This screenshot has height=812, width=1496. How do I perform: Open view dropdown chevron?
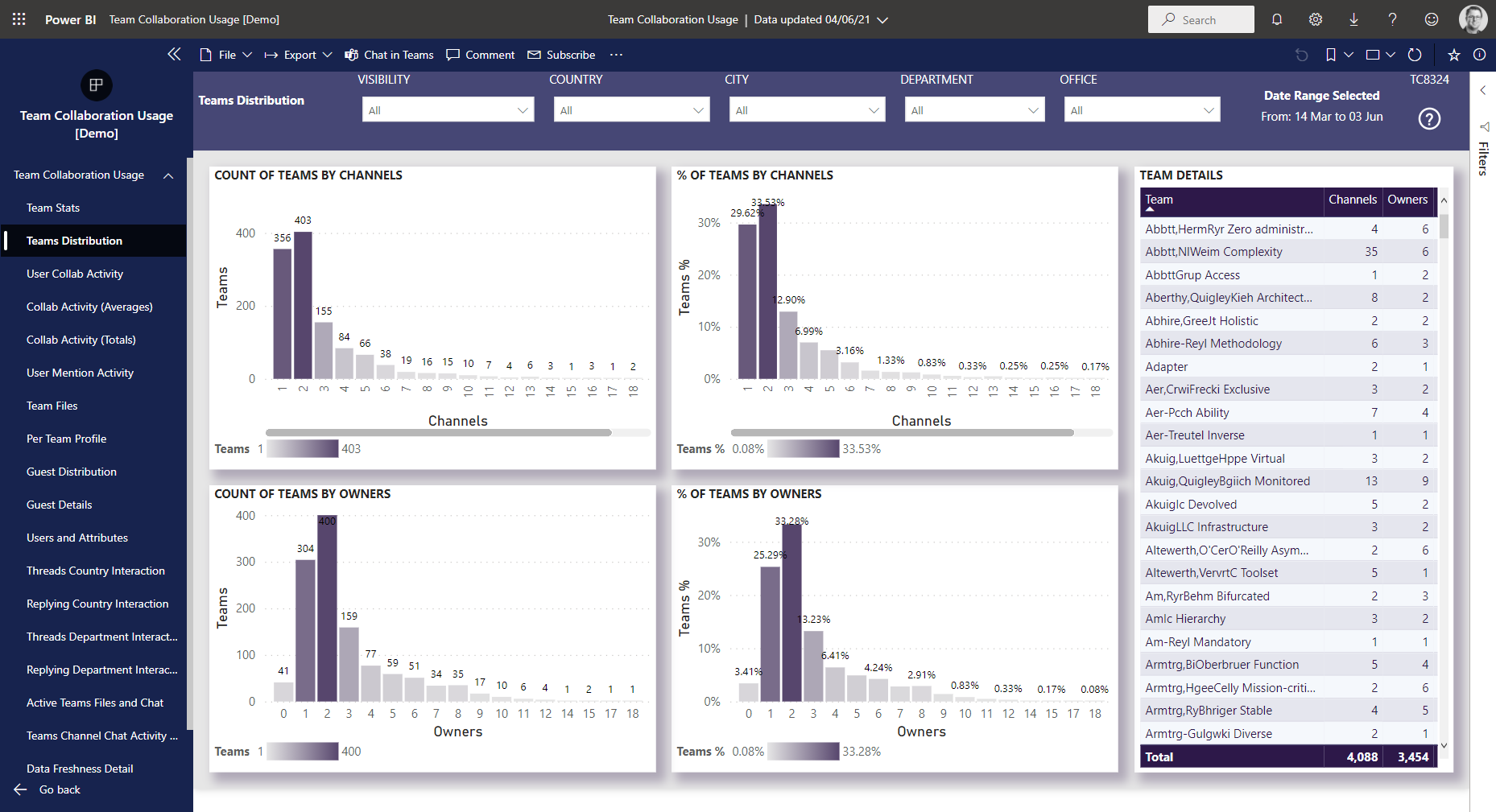point(1391,55)
